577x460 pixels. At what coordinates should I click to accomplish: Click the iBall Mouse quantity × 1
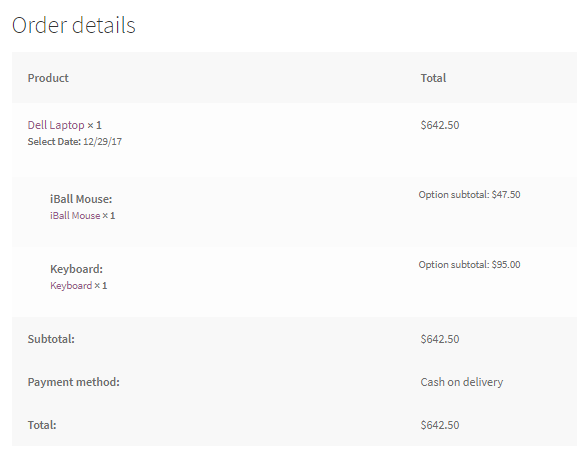point(109,216)
